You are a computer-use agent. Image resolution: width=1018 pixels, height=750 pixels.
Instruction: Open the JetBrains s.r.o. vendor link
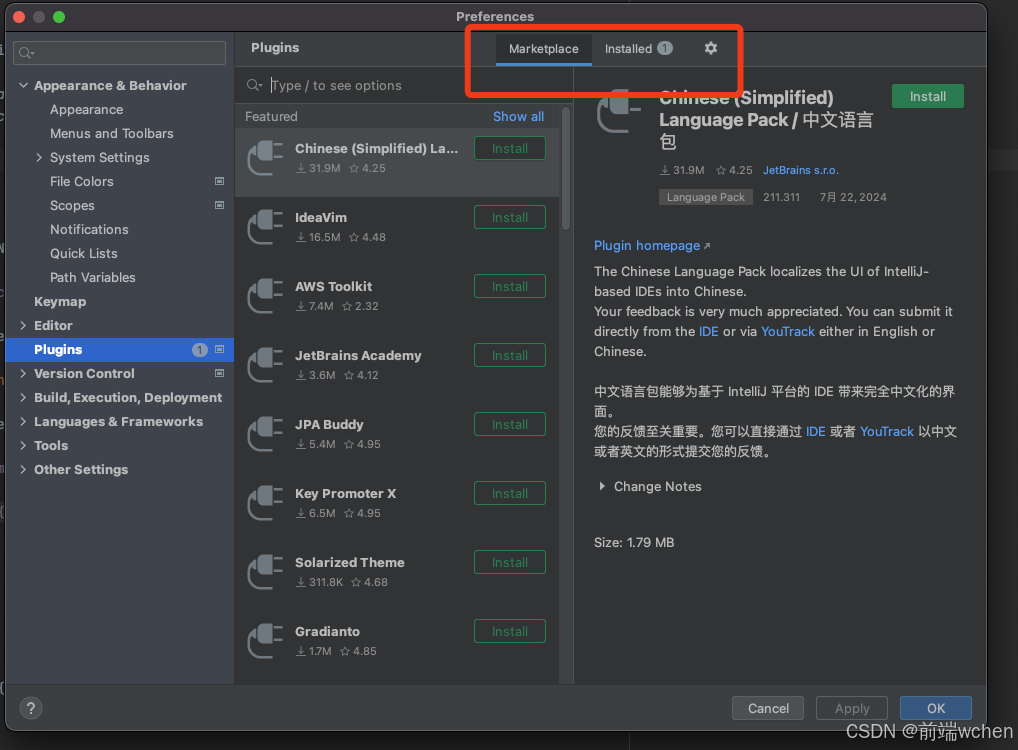801,170
